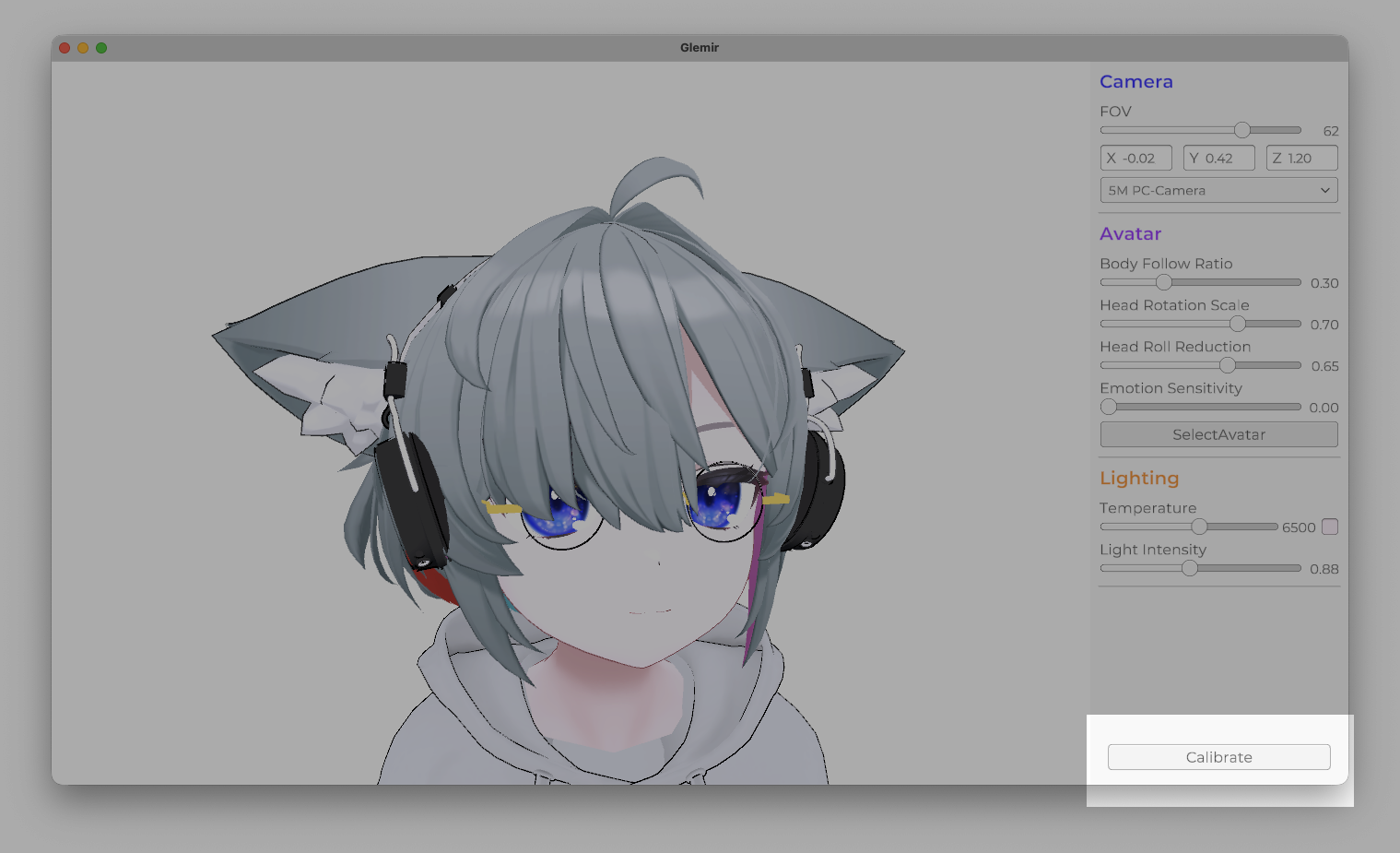The width and height of the screenshot is (1400, 853).
Task: Click the FOV value "62"
Action: (1331, 131)
